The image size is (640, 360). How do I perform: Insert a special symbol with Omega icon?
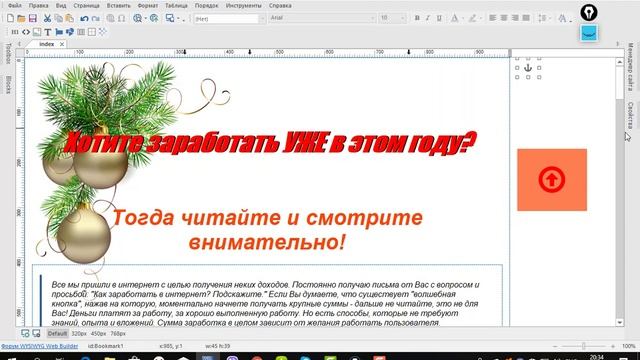(122, 18)
